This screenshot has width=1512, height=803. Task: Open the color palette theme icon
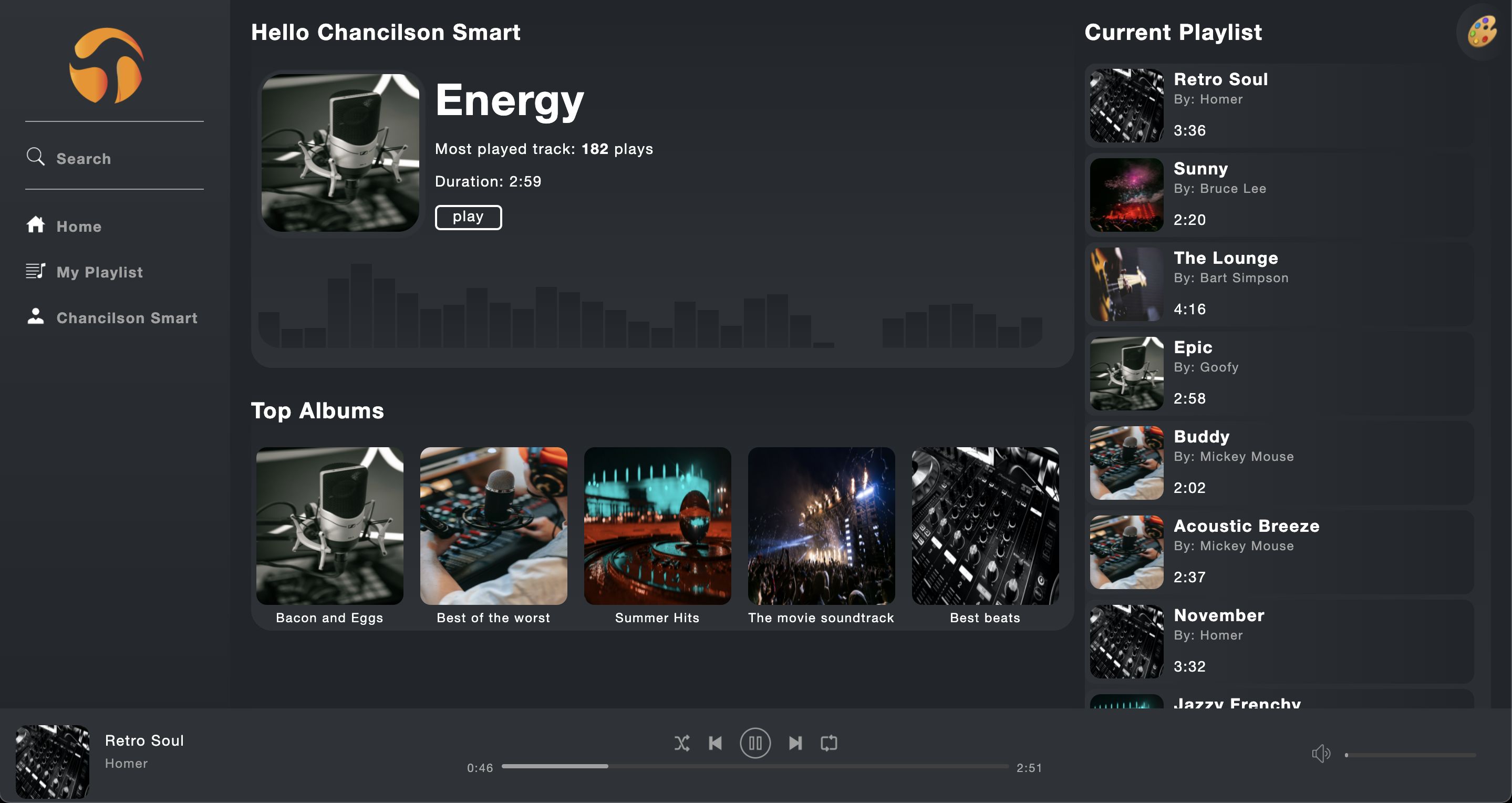pos(1482,32)
